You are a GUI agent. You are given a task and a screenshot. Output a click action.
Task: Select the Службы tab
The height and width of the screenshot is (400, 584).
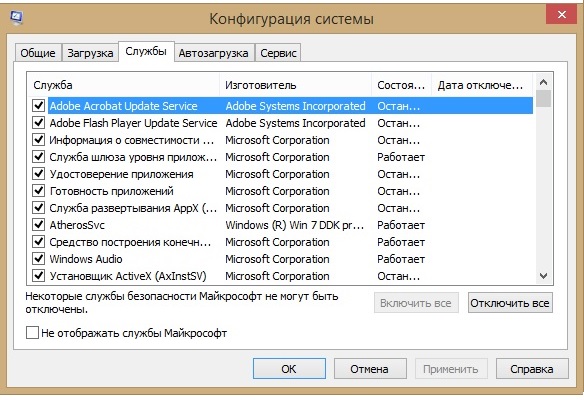tap(146, 51)
